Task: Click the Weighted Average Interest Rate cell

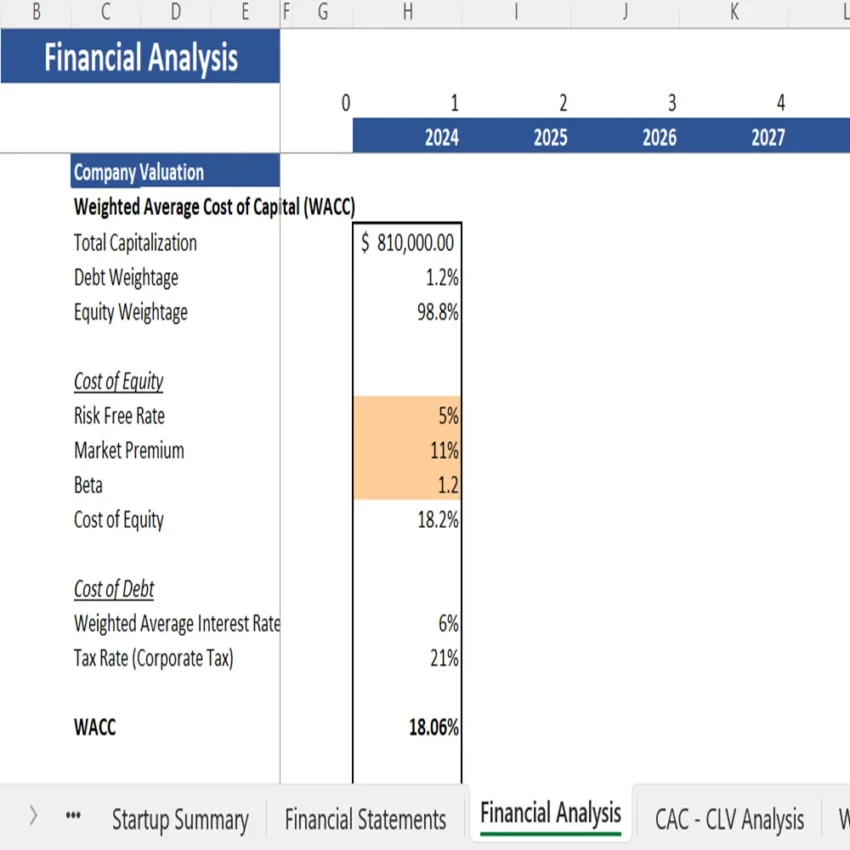Action: [x=407, y=623]
